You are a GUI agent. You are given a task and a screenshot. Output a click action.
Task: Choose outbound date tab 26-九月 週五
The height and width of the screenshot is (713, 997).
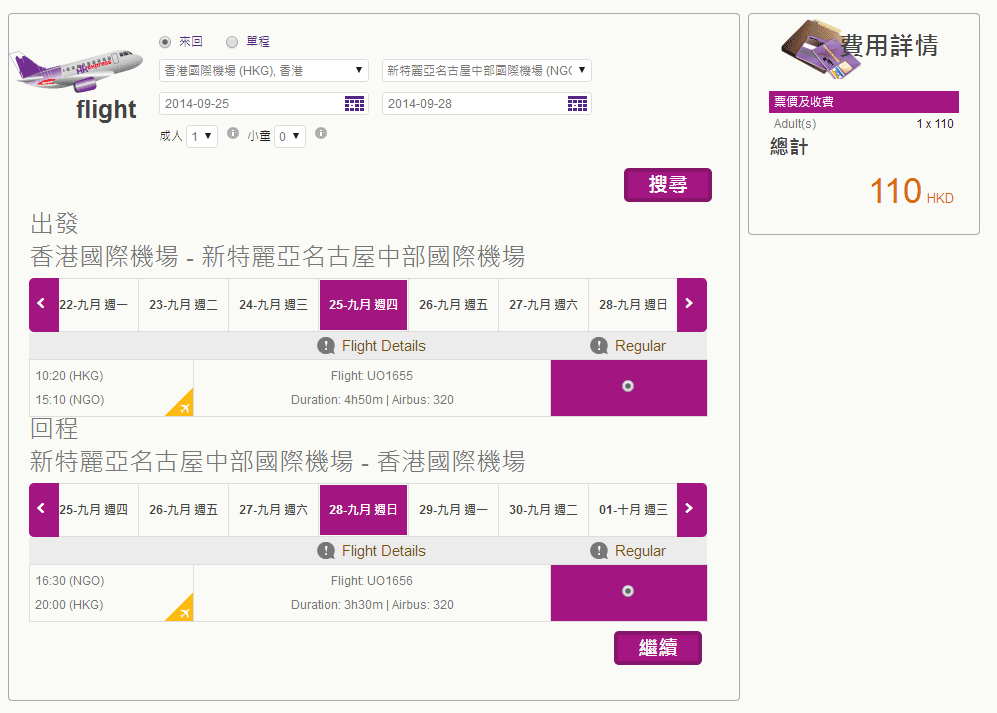pyautogui.click(x=453, y=305)
